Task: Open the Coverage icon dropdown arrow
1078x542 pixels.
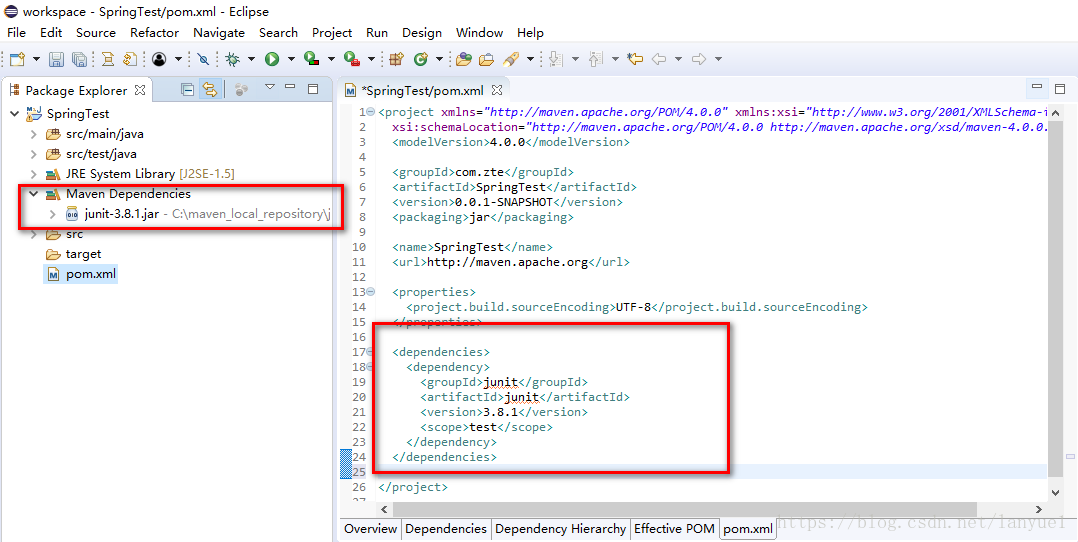Action: pyautogui.click(x=331, y=59)
